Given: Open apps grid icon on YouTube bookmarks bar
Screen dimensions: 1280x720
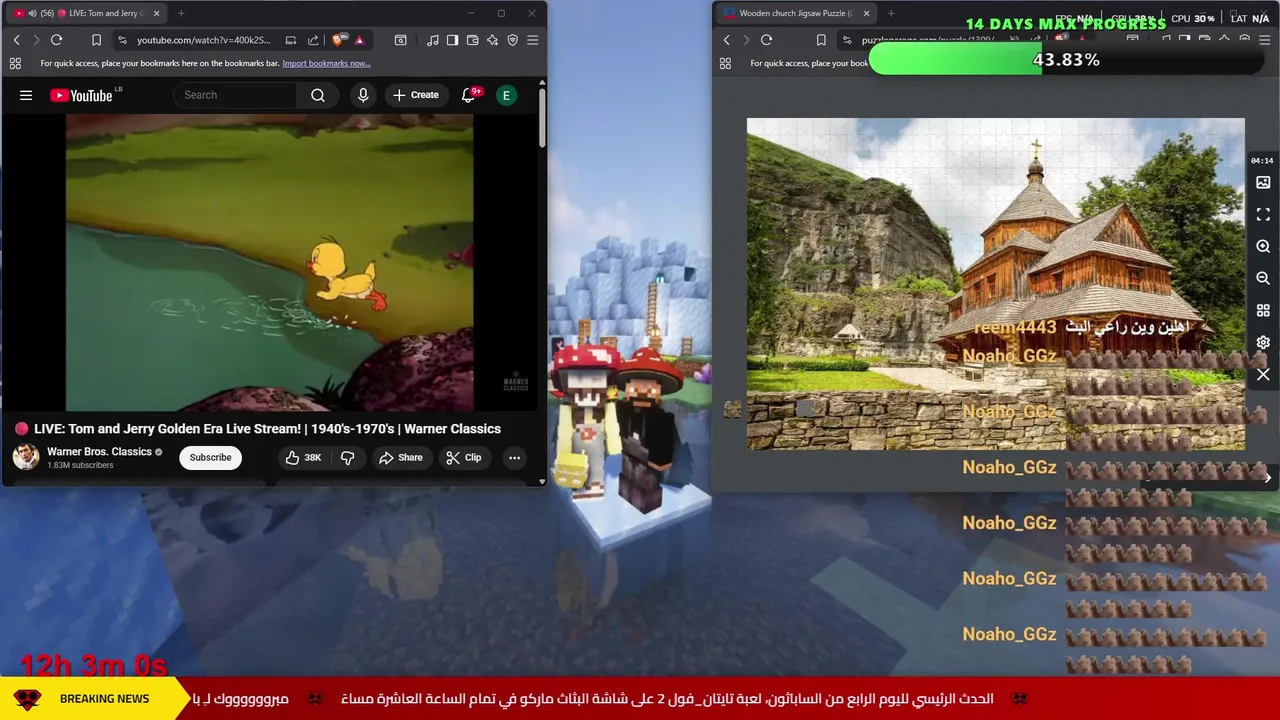Looking at the screenshot, I should tap(15, 63).
